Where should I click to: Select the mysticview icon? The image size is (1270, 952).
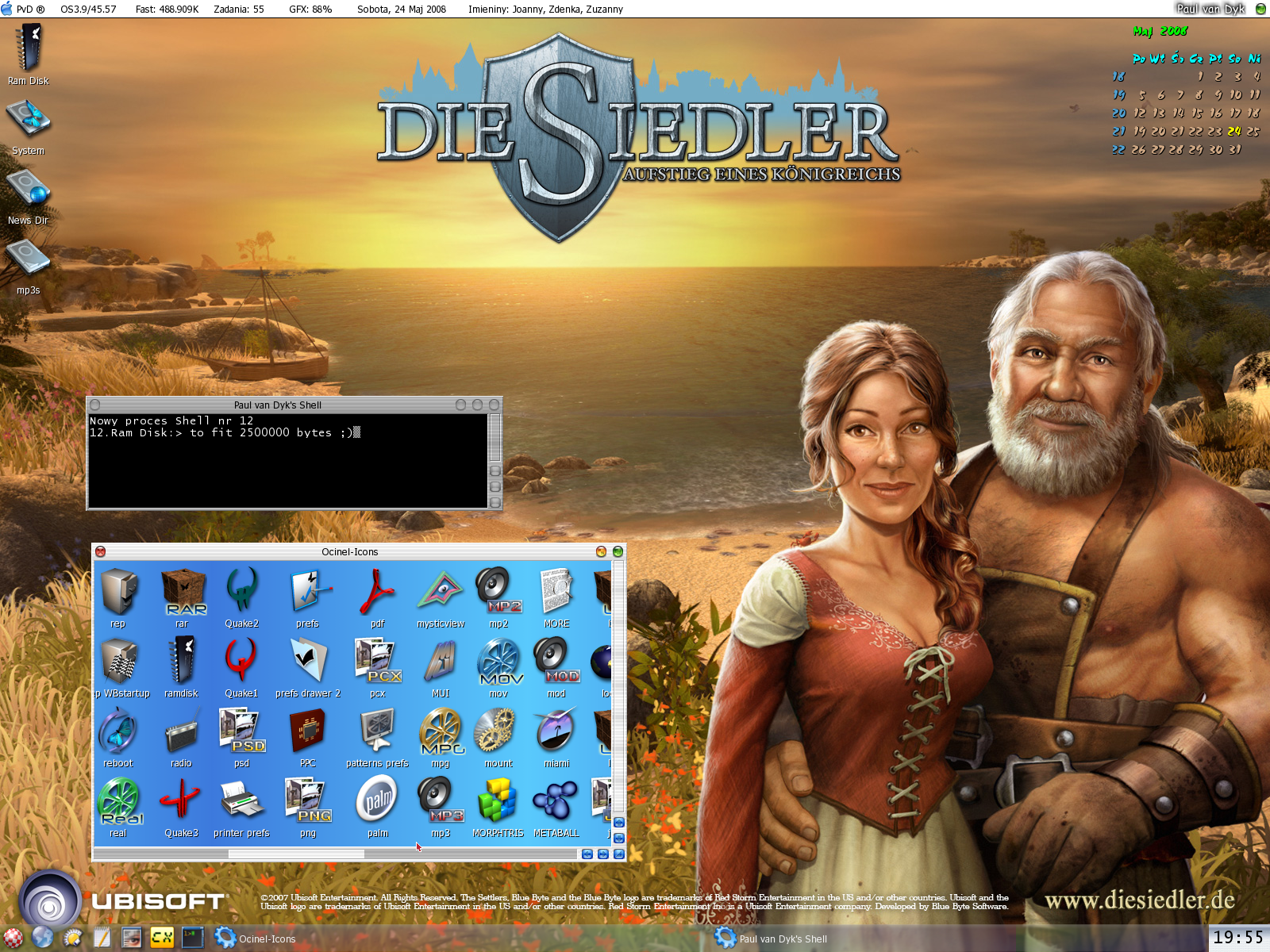click(x=441, y=597)
